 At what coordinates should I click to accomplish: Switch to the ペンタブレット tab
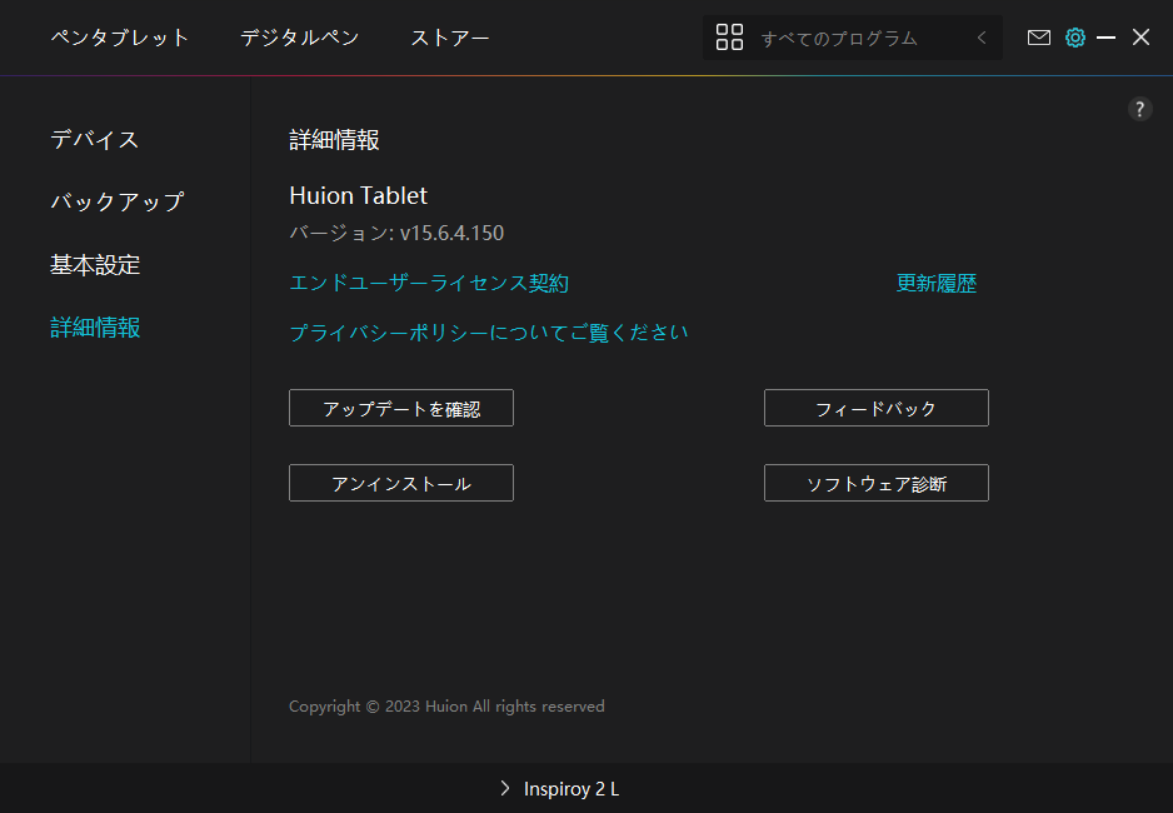point(120,38)
